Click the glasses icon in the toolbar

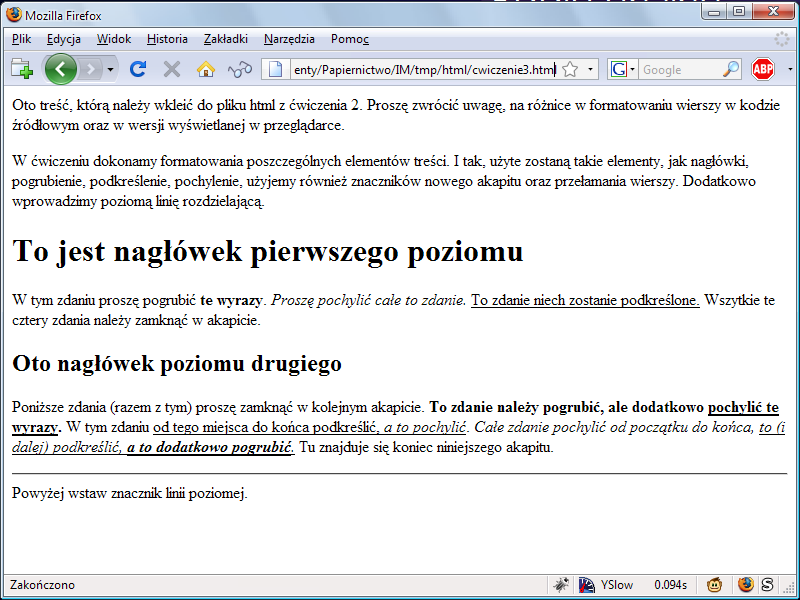pyautogui.click(x=240, y=69)
